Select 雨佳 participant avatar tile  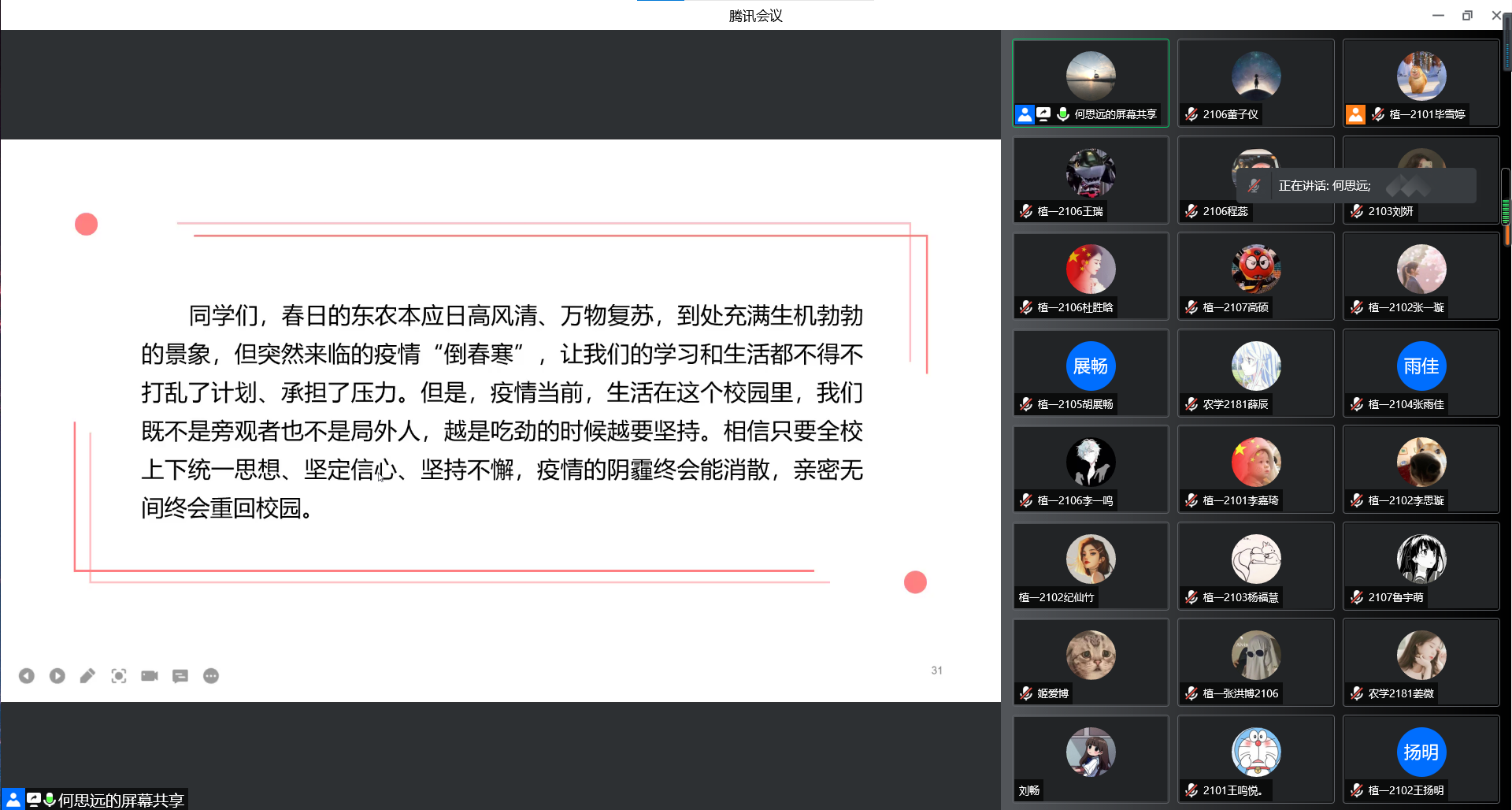point(1421,366)
